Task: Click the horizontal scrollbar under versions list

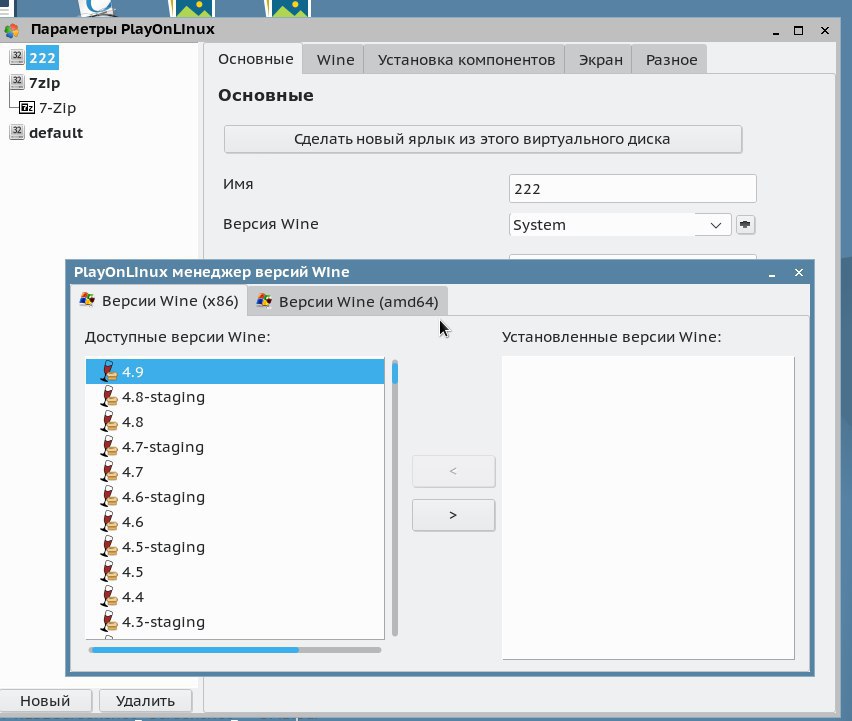Action: (235, 650)
